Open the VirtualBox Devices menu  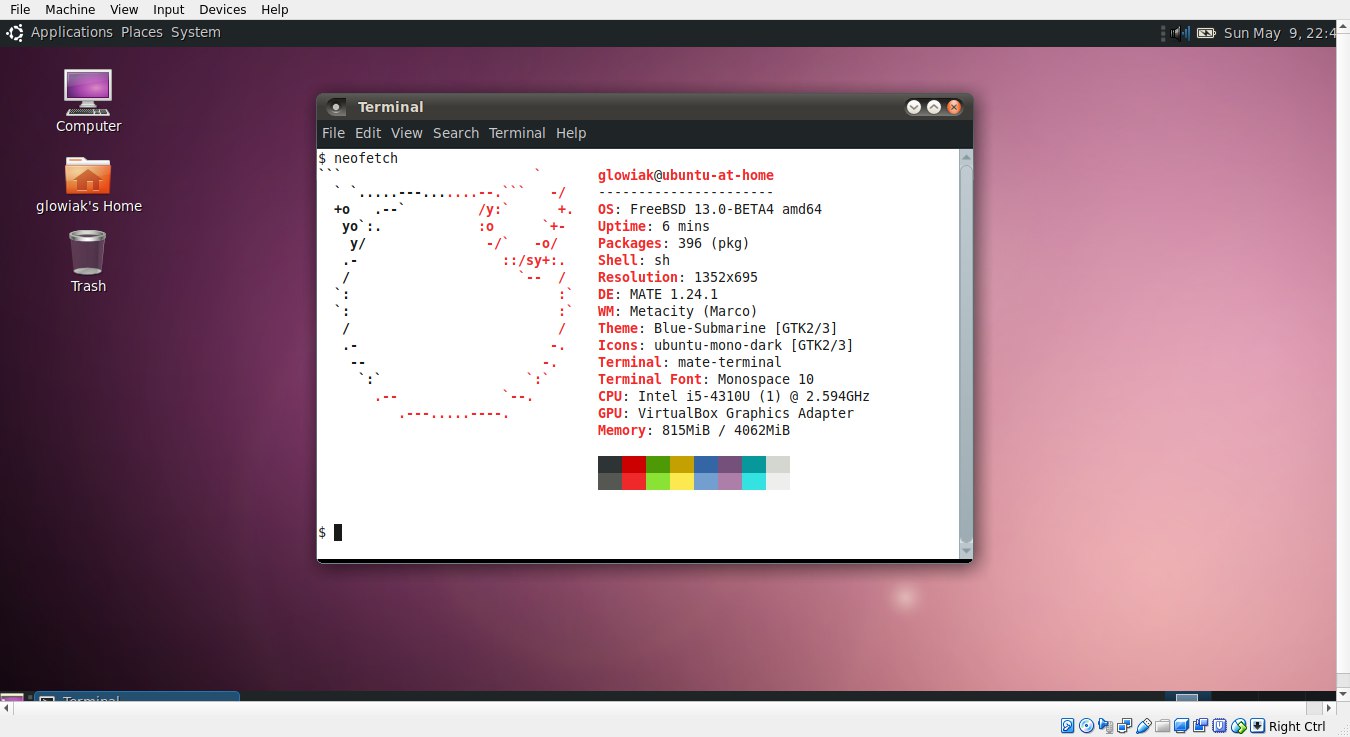coord(223,9)
